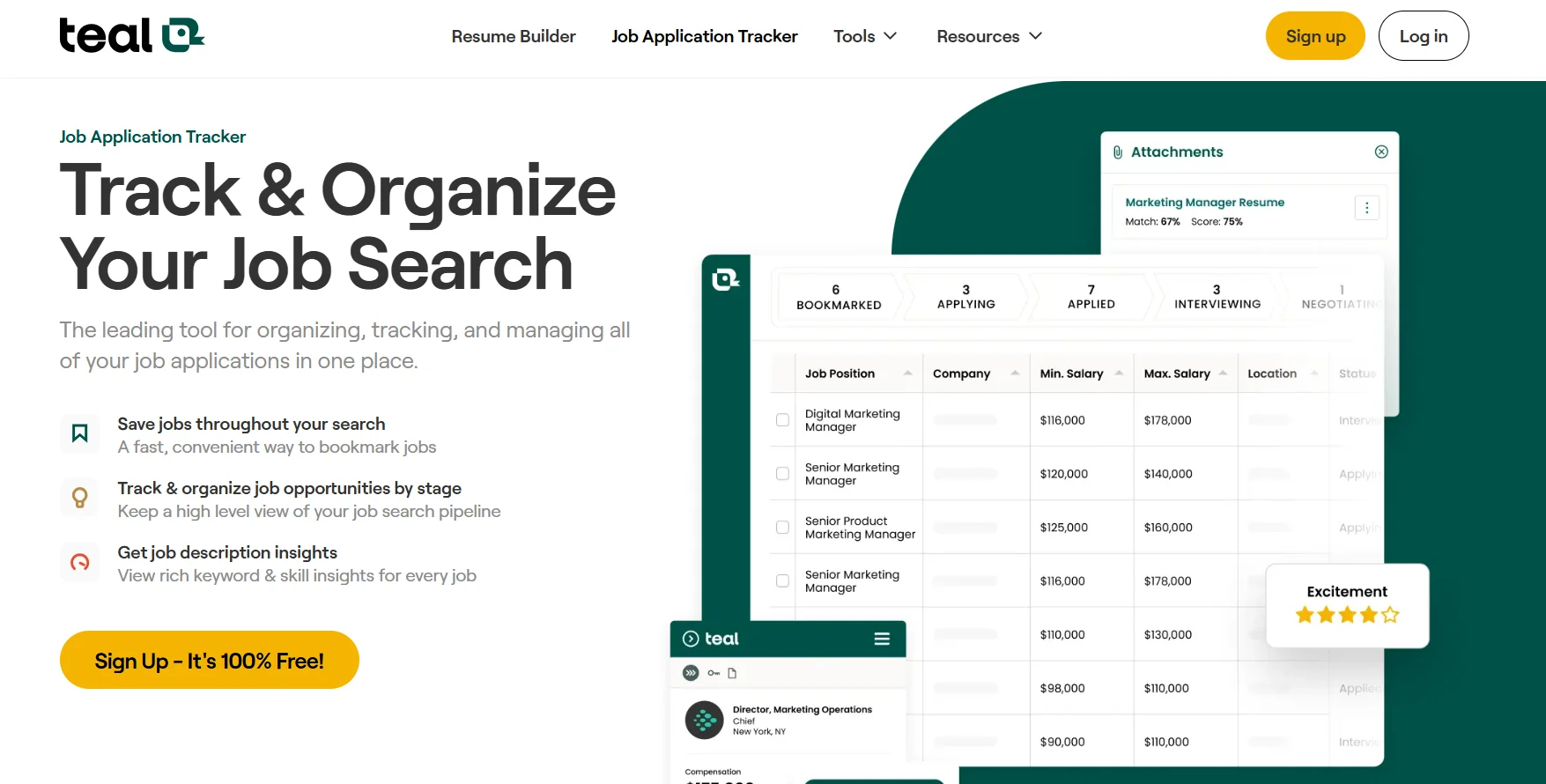The image size is (1546, 784).
Task: Click the paperclip icon next to Attachments
Action: click(x=1118, y=152)
